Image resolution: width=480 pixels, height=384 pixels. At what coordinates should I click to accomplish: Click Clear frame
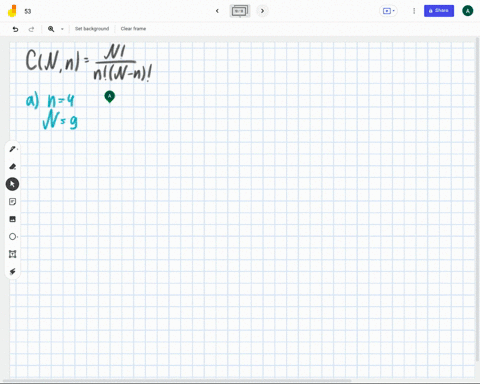[133, 29]
